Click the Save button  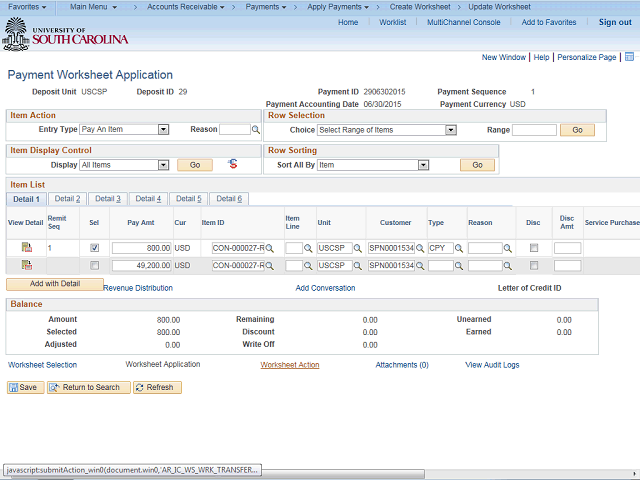(25, 387)
